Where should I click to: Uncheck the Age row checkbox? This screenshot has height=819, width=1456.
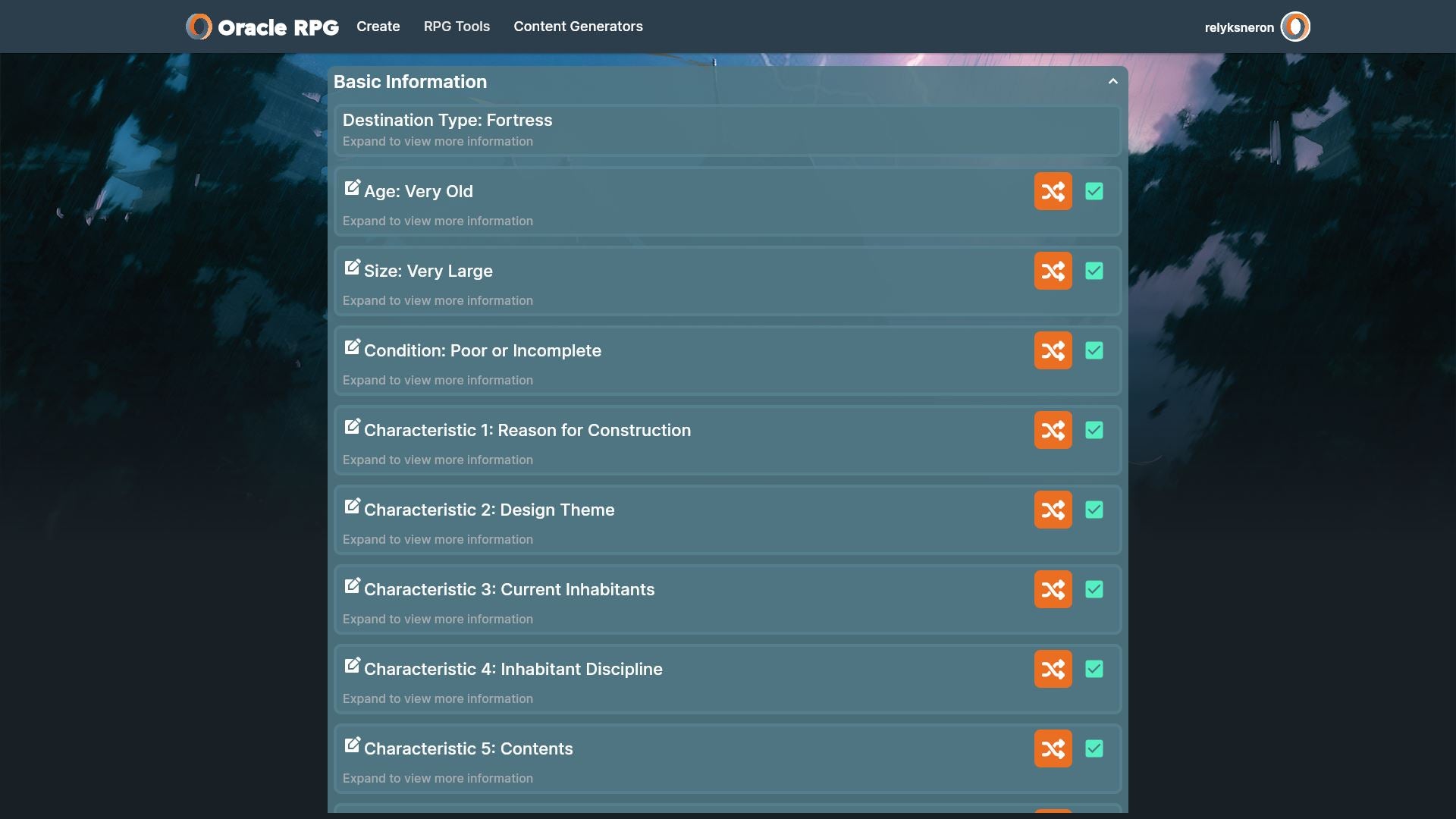coord(1094,191)
